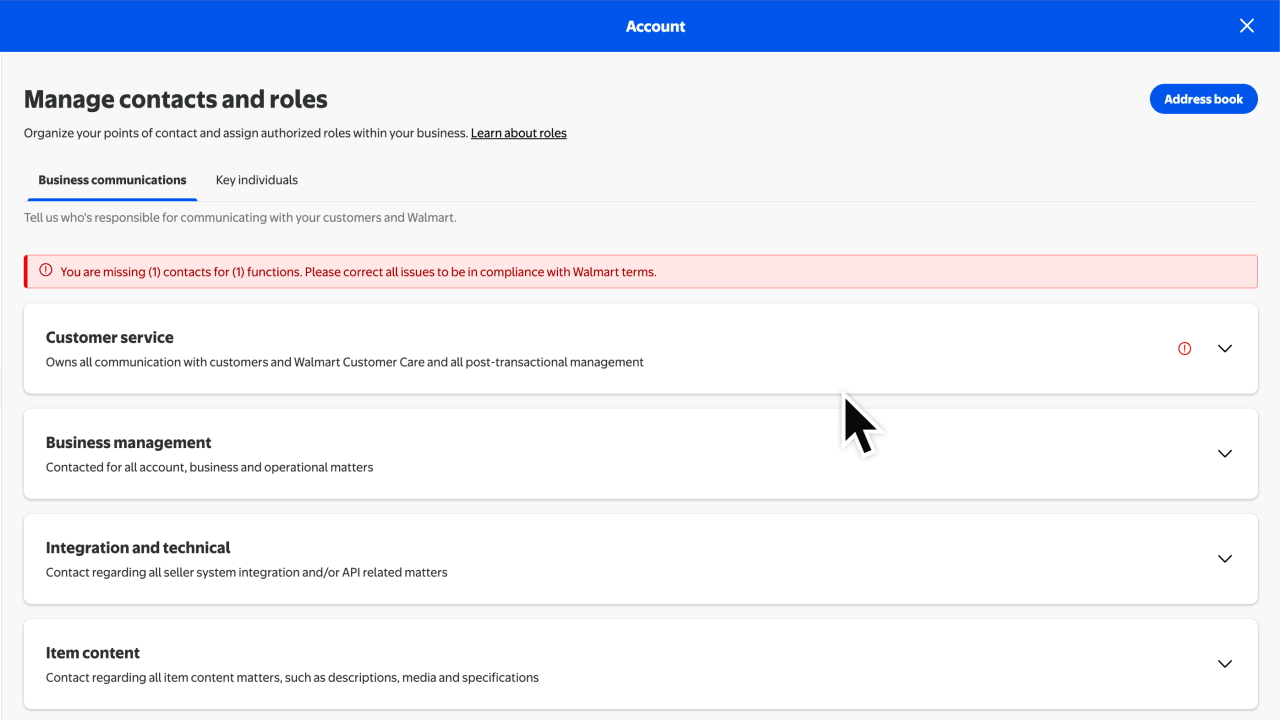The image size is (1280, 720).
Task: Click the Manage contacts and roles title
Action: pos(176,99)
